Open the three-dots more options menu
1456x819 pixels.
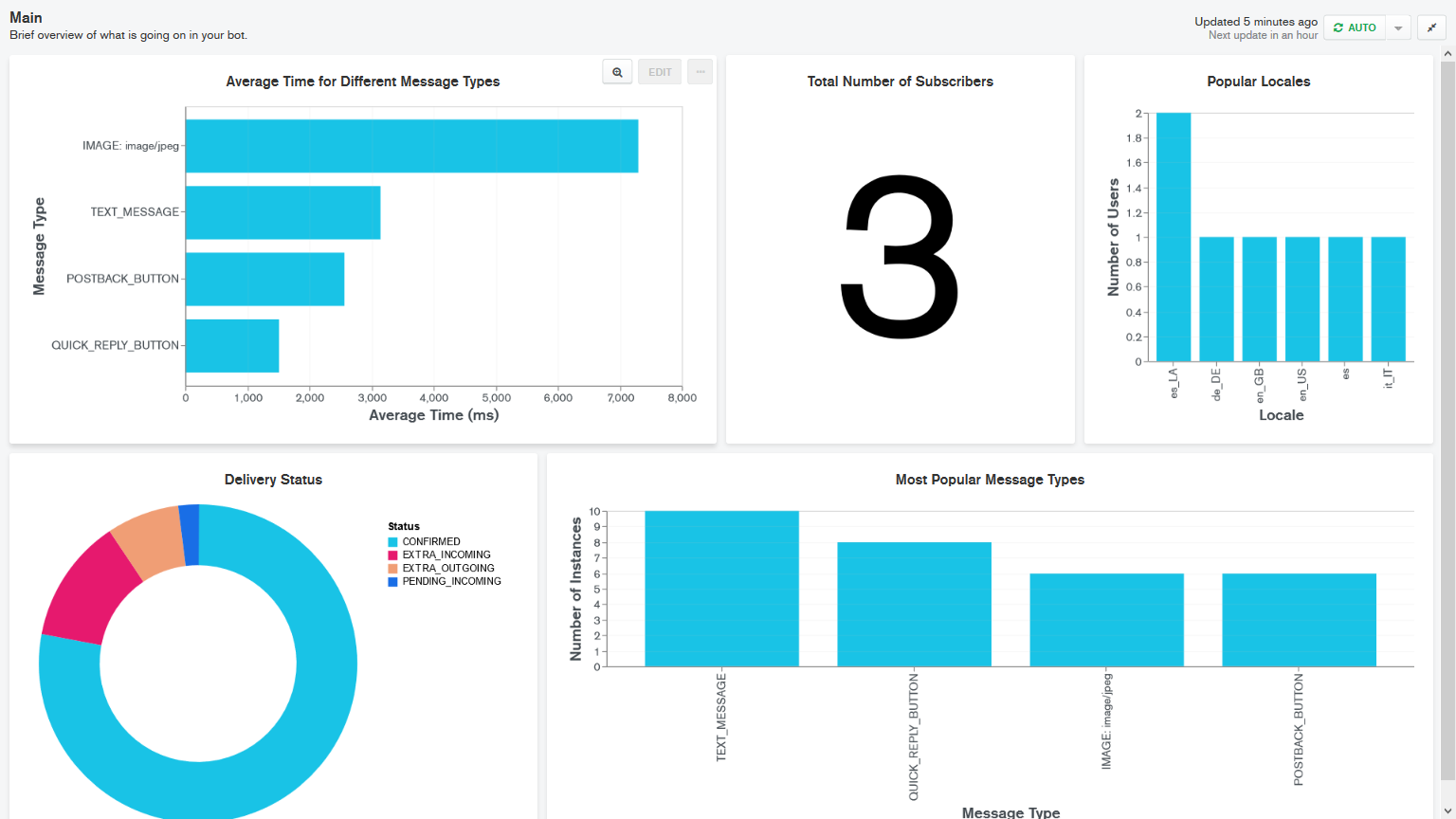pos(701,72)
